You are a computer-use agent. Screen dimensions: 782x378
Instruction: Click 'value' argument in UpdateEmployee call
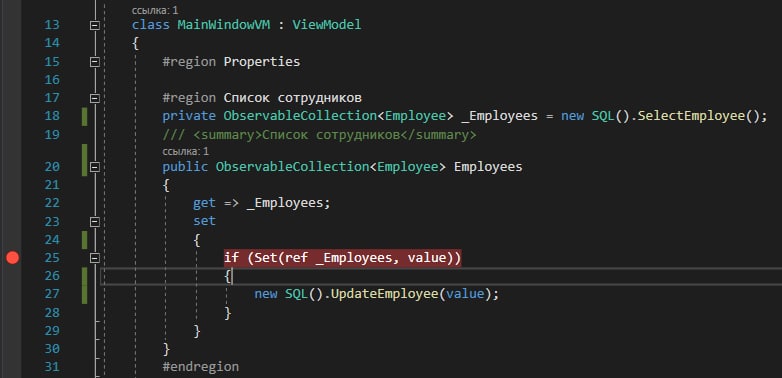[465, 294]
